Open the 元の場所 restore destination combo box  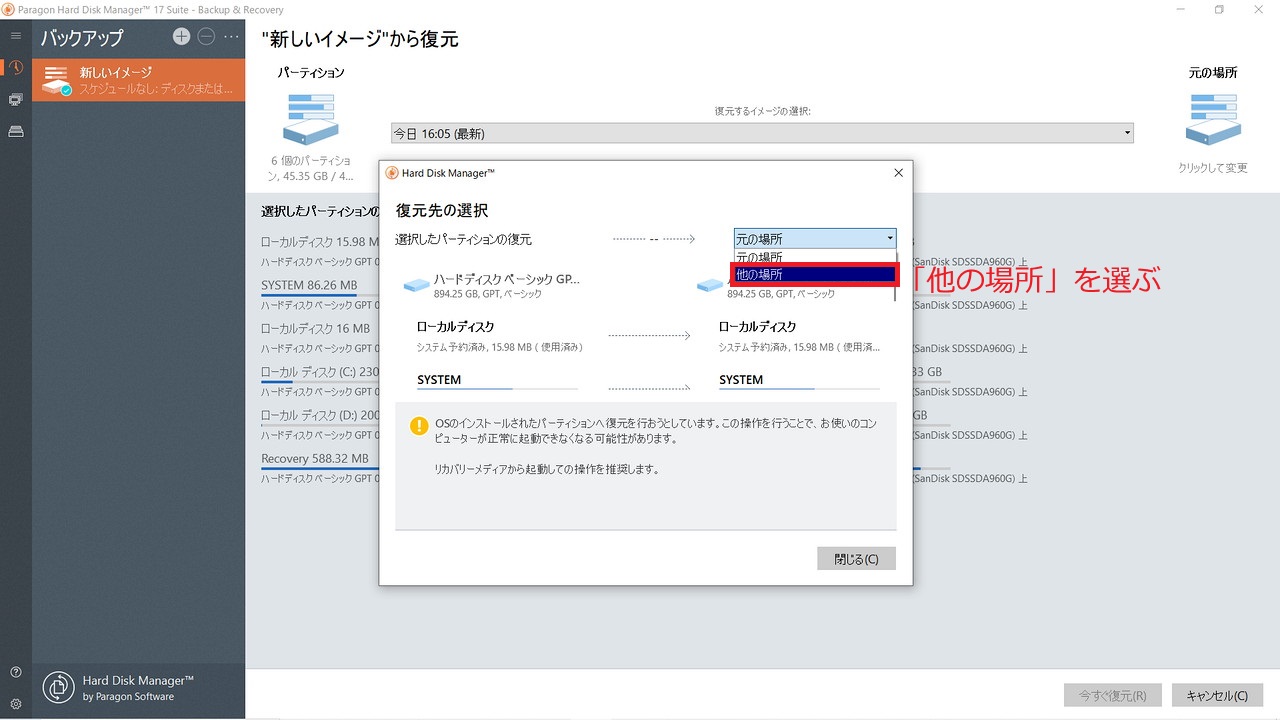[815, 239]
